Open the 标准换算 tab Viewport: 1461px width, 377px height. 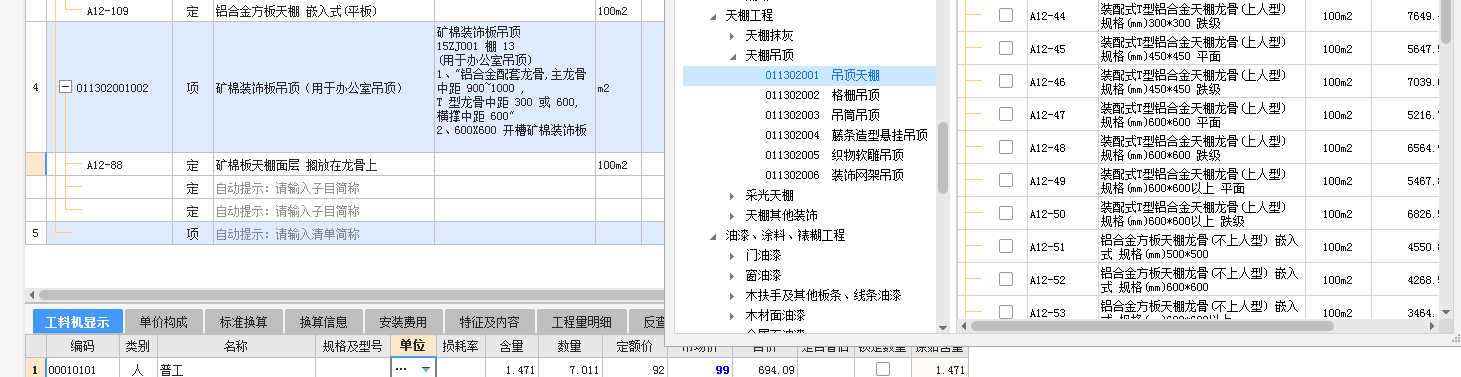[244, 322]
